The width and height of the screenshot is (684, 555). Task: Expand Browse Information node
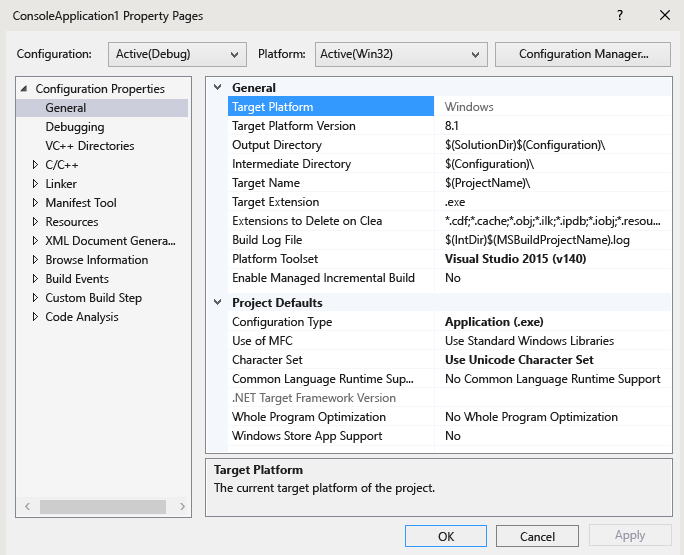35,260
